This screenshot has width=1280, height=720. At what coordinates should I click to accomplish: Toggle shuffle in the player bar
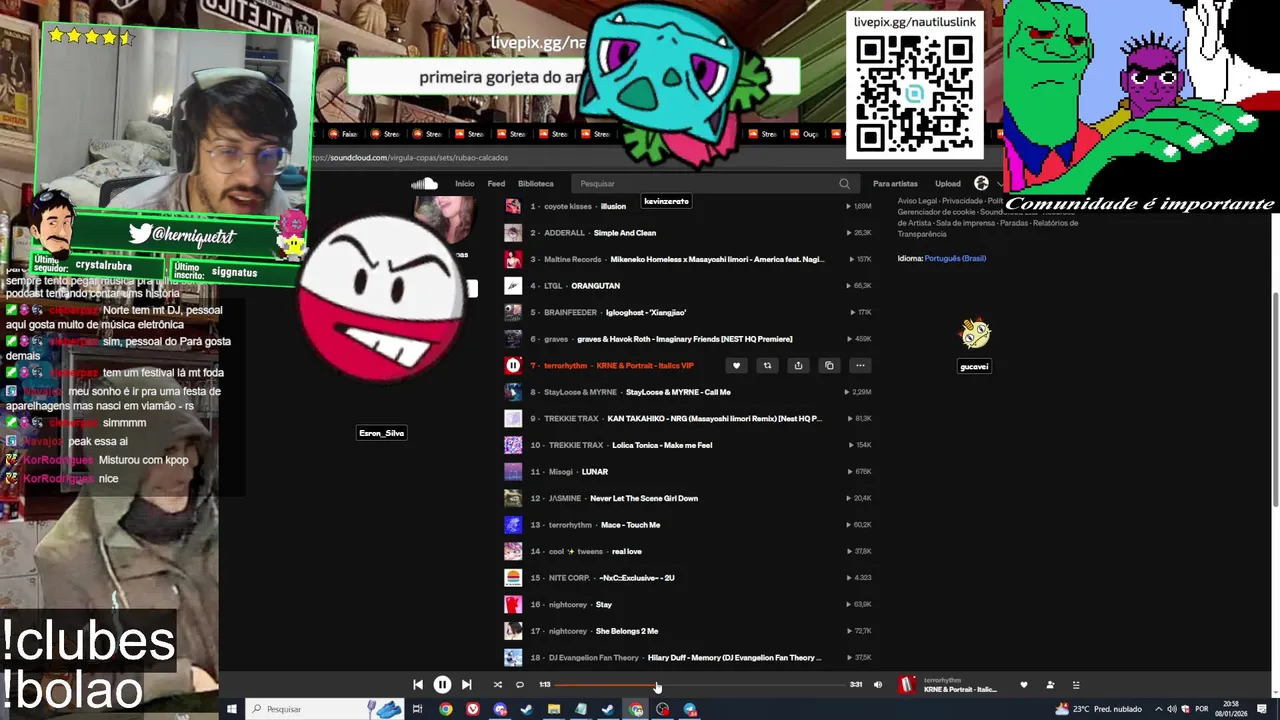point(497,685)
